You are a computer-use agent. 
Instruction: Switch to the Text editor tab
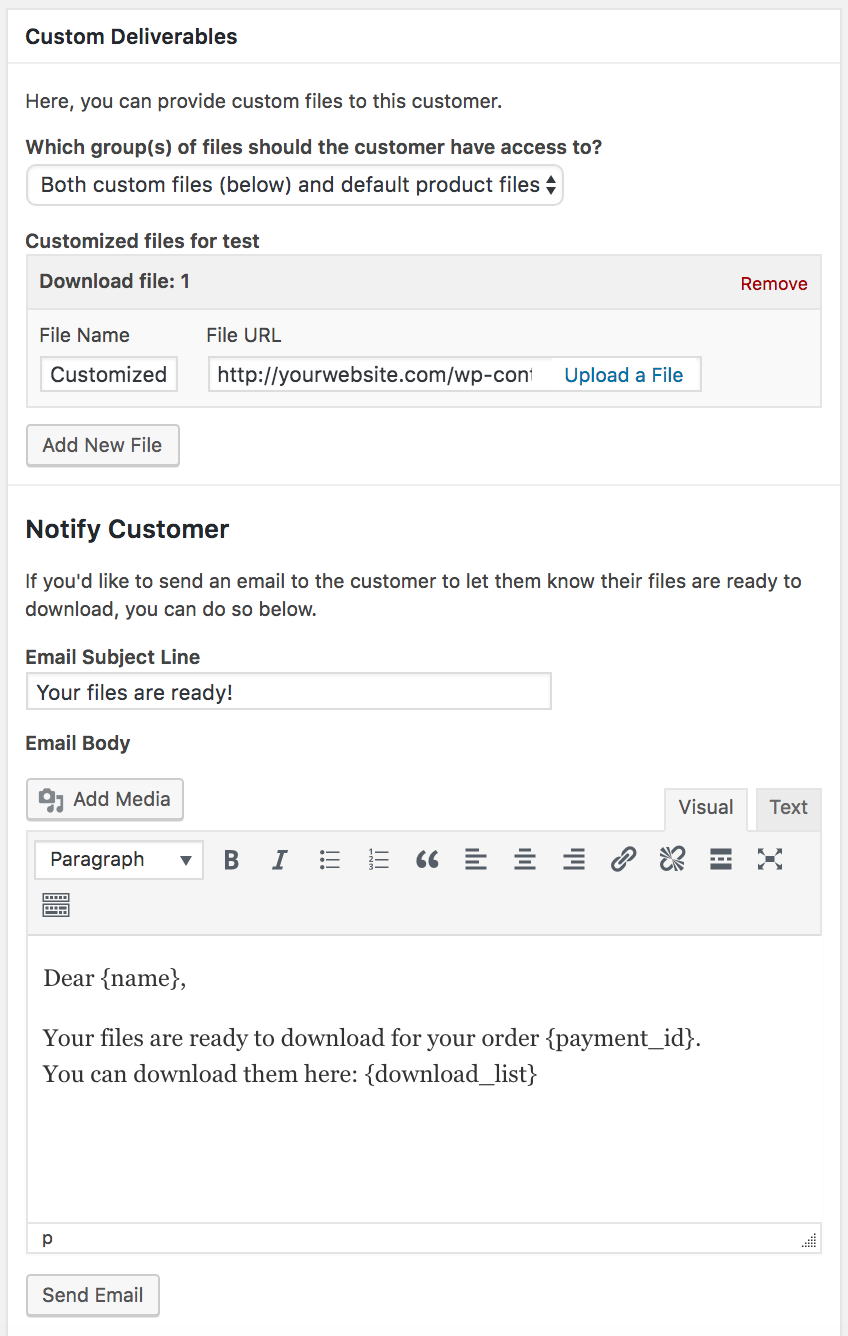click(x=788, y=808)
